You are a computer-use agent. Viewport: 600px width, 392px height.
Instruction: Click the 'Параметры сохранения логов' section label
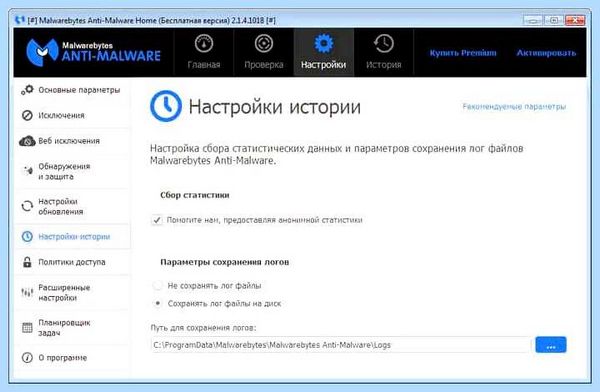(x=225, y=262)
